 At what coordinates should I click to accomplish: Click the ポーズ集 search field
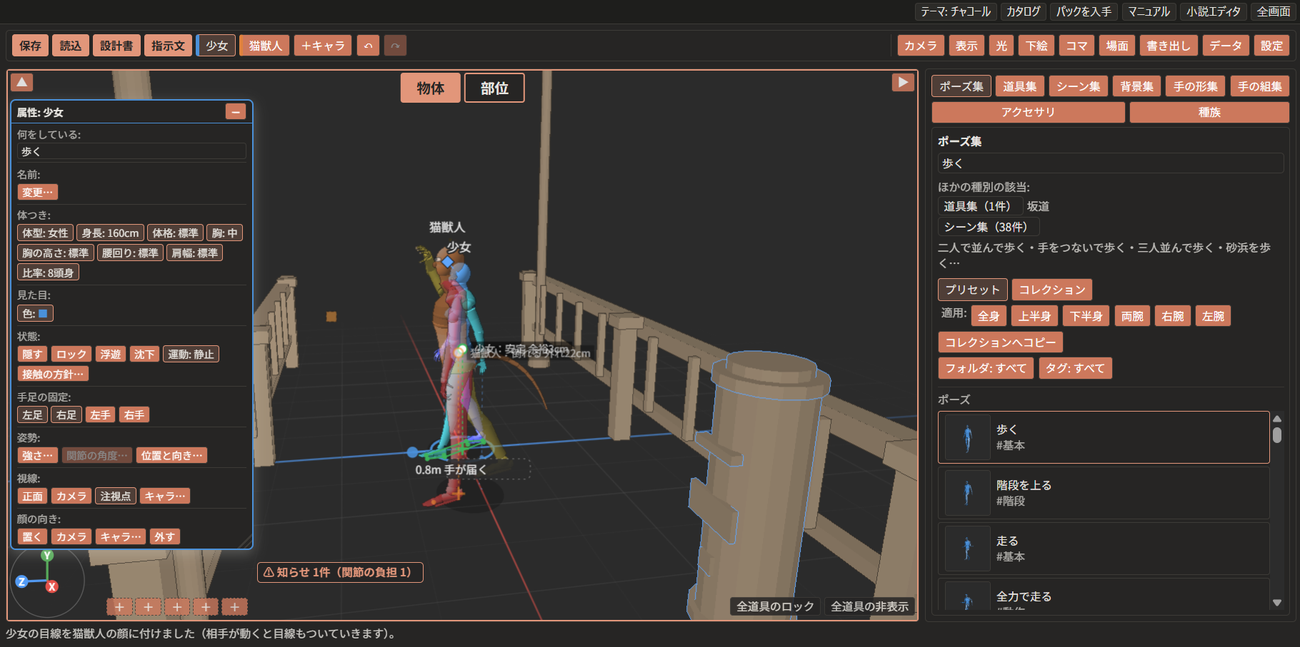[1110, 162]
